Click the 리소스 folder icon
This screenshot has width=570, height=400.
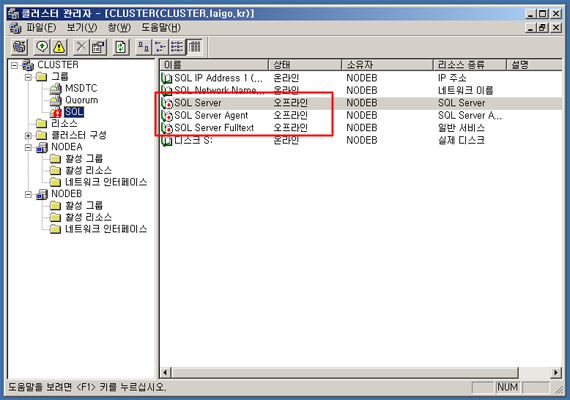click(42, 124)
